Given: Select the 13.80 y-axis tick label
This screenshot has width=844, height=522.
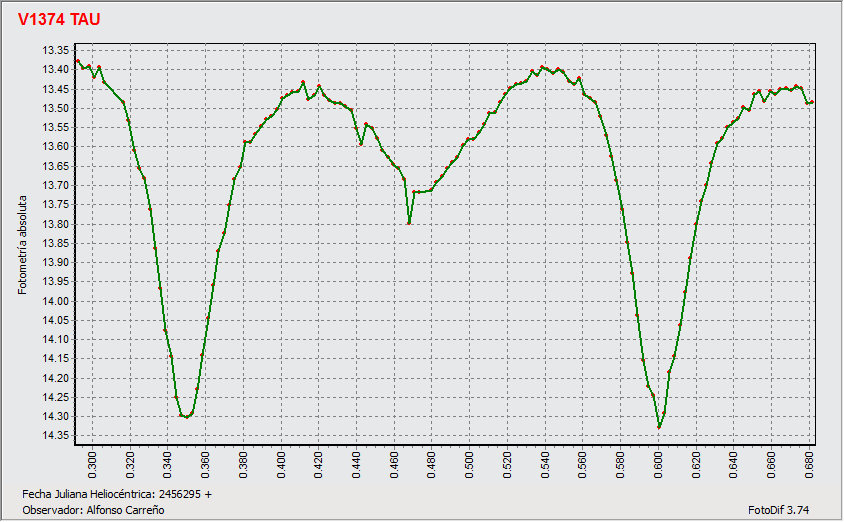Looking at the screenshot, I should click(54, 224).
